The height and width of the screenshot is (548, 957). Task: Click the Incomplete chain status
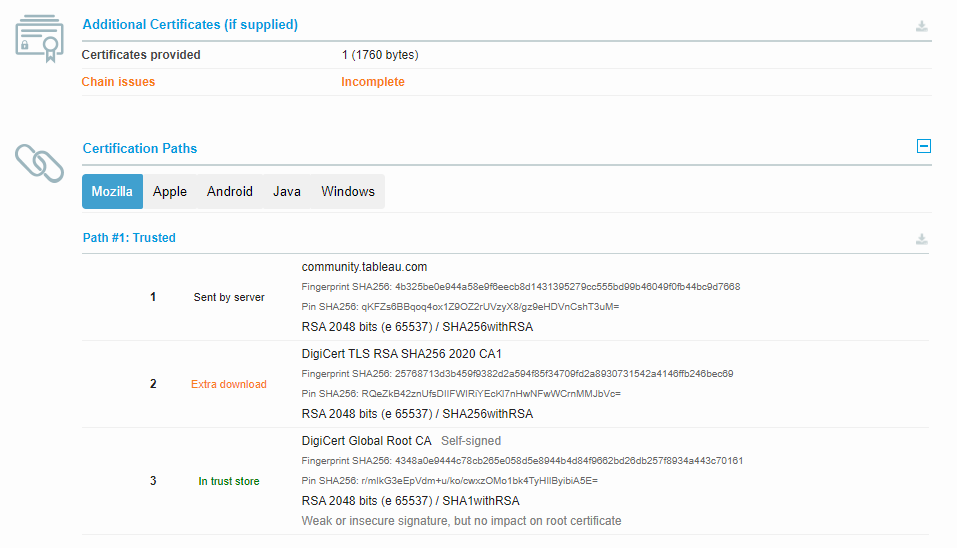point(372,82)
